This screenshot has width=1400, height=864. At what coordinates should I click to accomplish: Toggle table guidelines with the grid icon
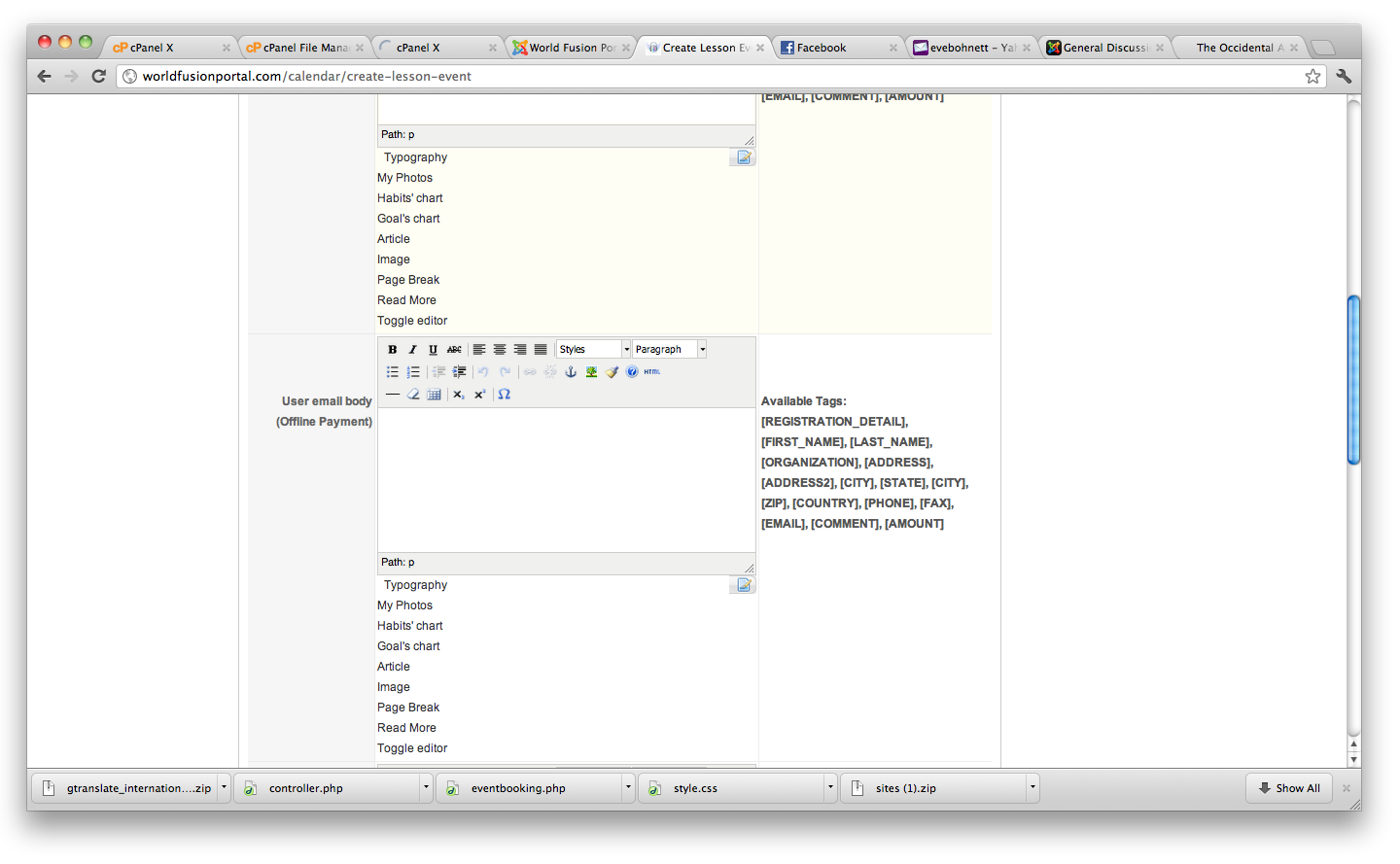[x=434, y=394]
